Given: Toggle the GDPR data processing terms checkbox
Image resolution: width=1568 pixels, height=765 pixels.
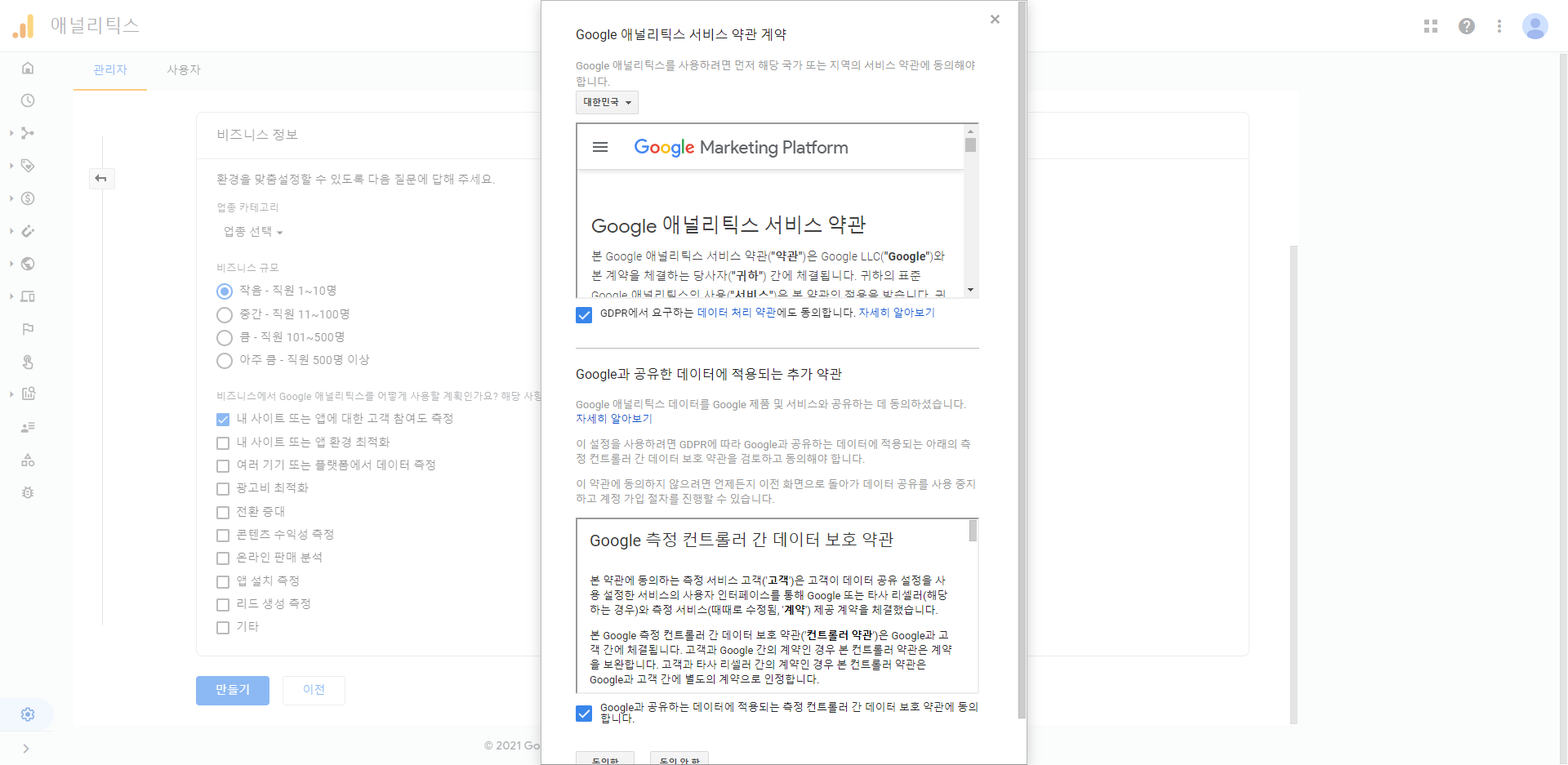Looking at the screenshot, I should (584, 314).
